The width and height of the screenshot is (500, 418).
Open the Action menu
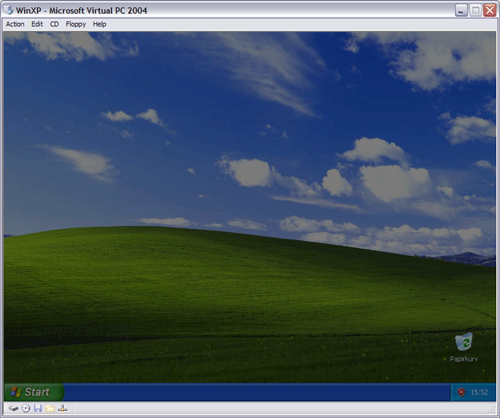pyautogui.click(x=15, y=24)
